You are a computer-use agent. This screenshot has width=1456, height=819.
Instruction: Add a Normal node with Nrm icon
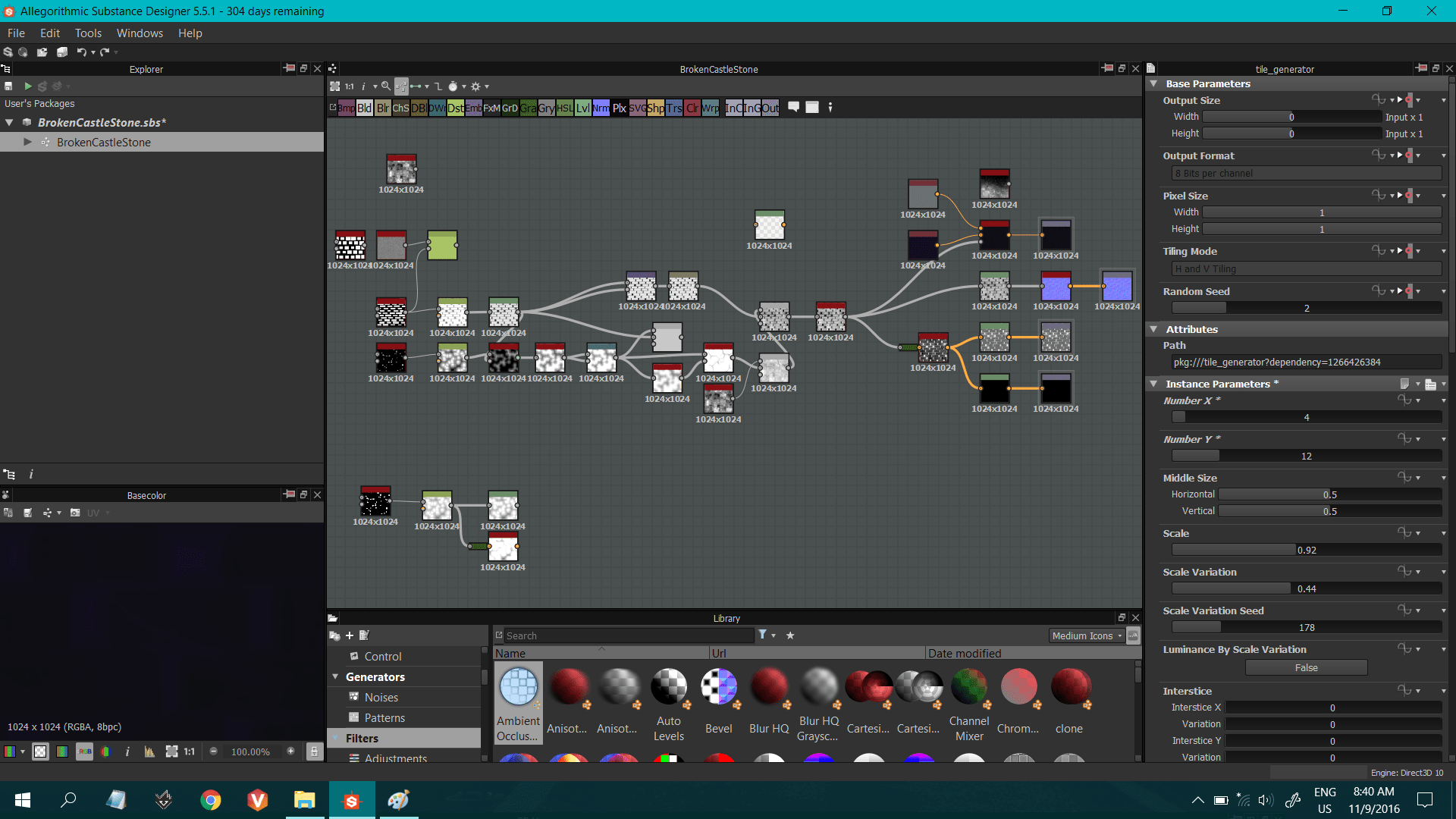pos(601,108)
